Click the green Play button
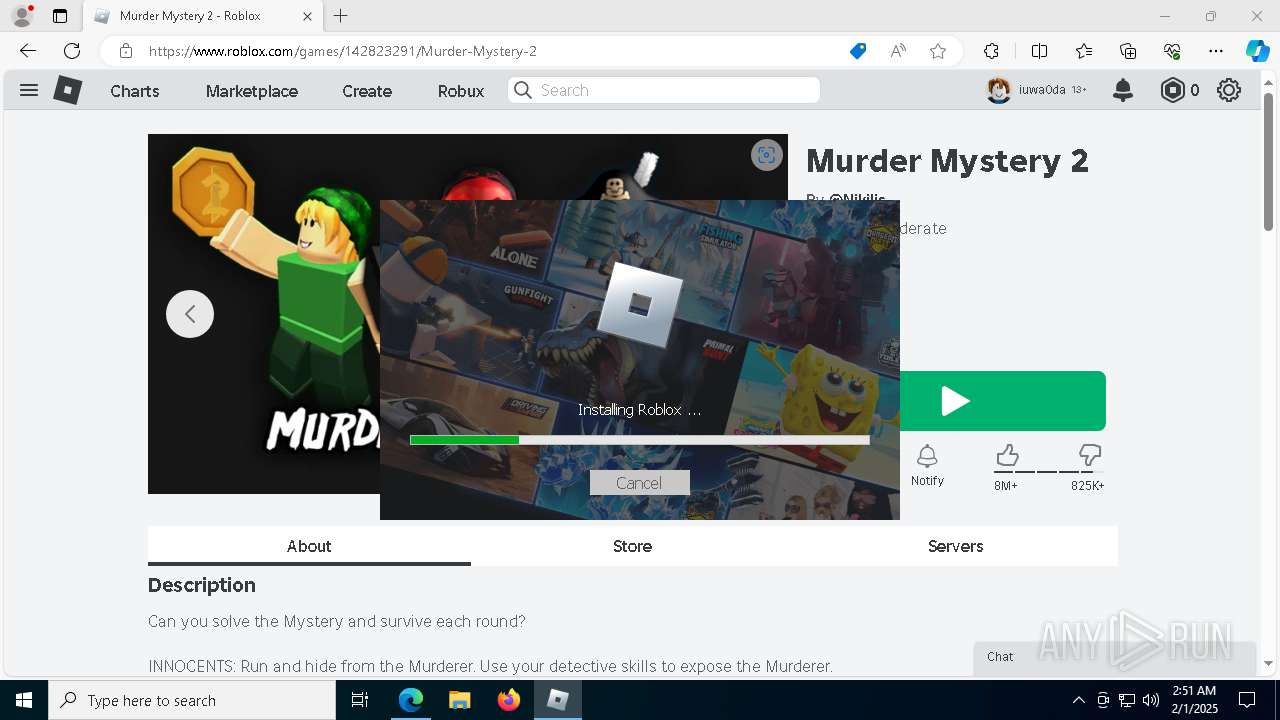Viewport: 1280px width, 720px height. (x=1003, y=401)
